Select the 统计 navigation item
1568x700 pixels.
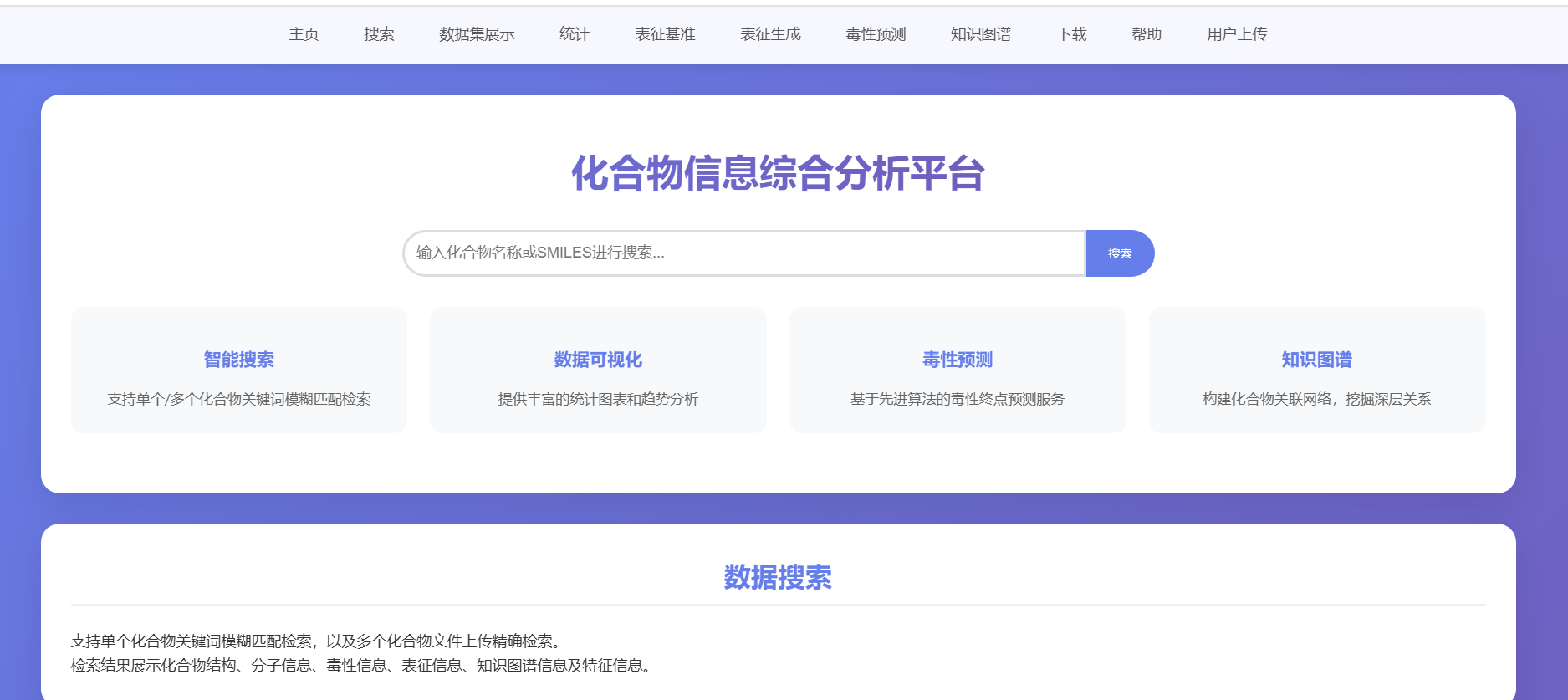[x=575, y=34]
